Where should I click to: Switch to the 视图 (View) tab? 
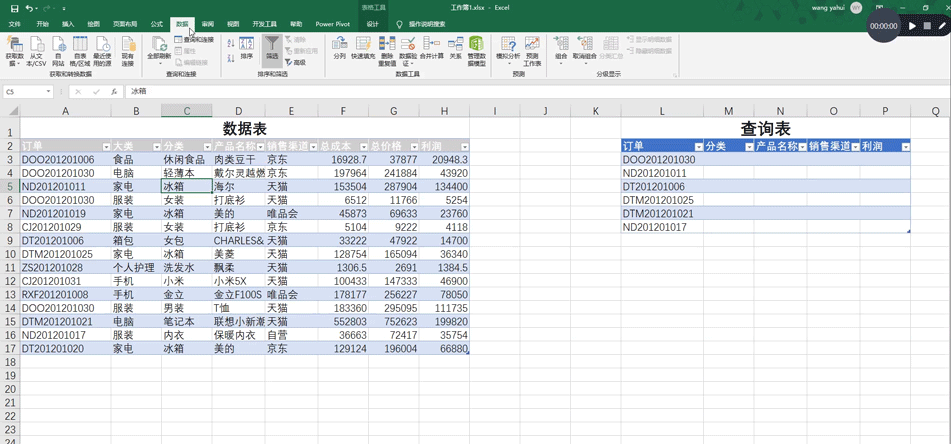[233, 24]
